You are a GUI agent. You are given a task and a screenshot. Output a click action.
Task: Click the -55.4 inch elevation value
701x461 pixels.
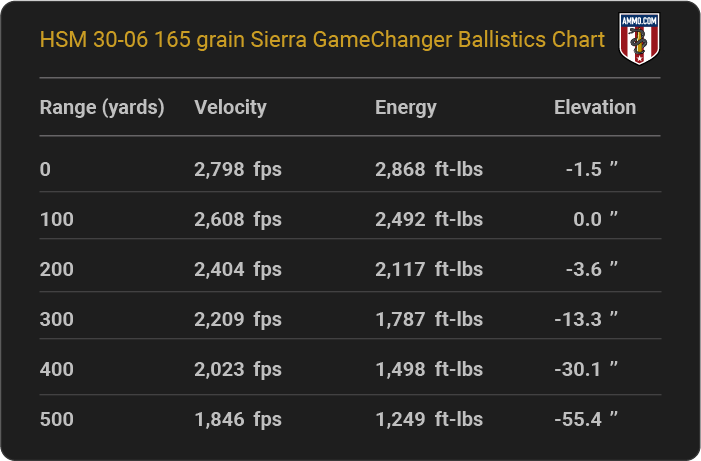coord(586,419)
